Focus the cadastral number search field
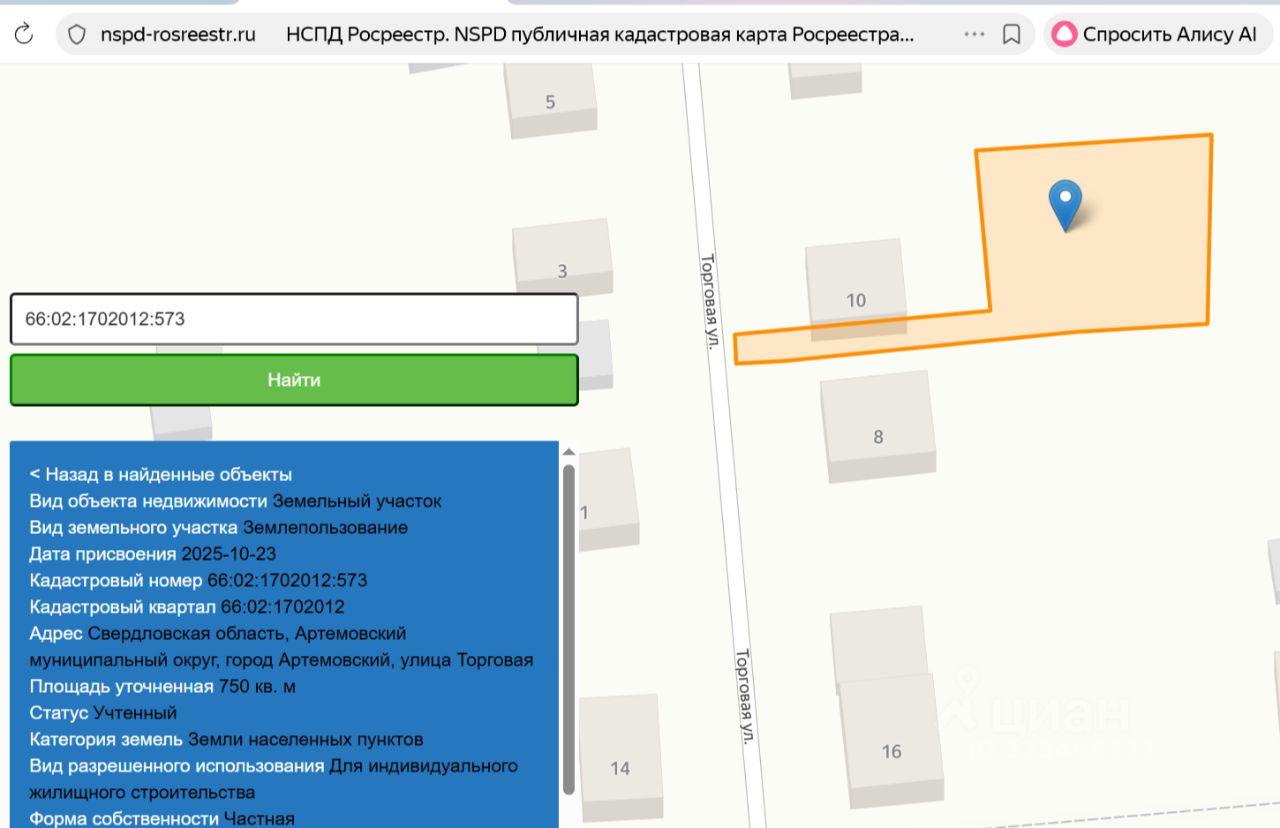This screenshot has height=828, width=1280. tap(294, 320)
